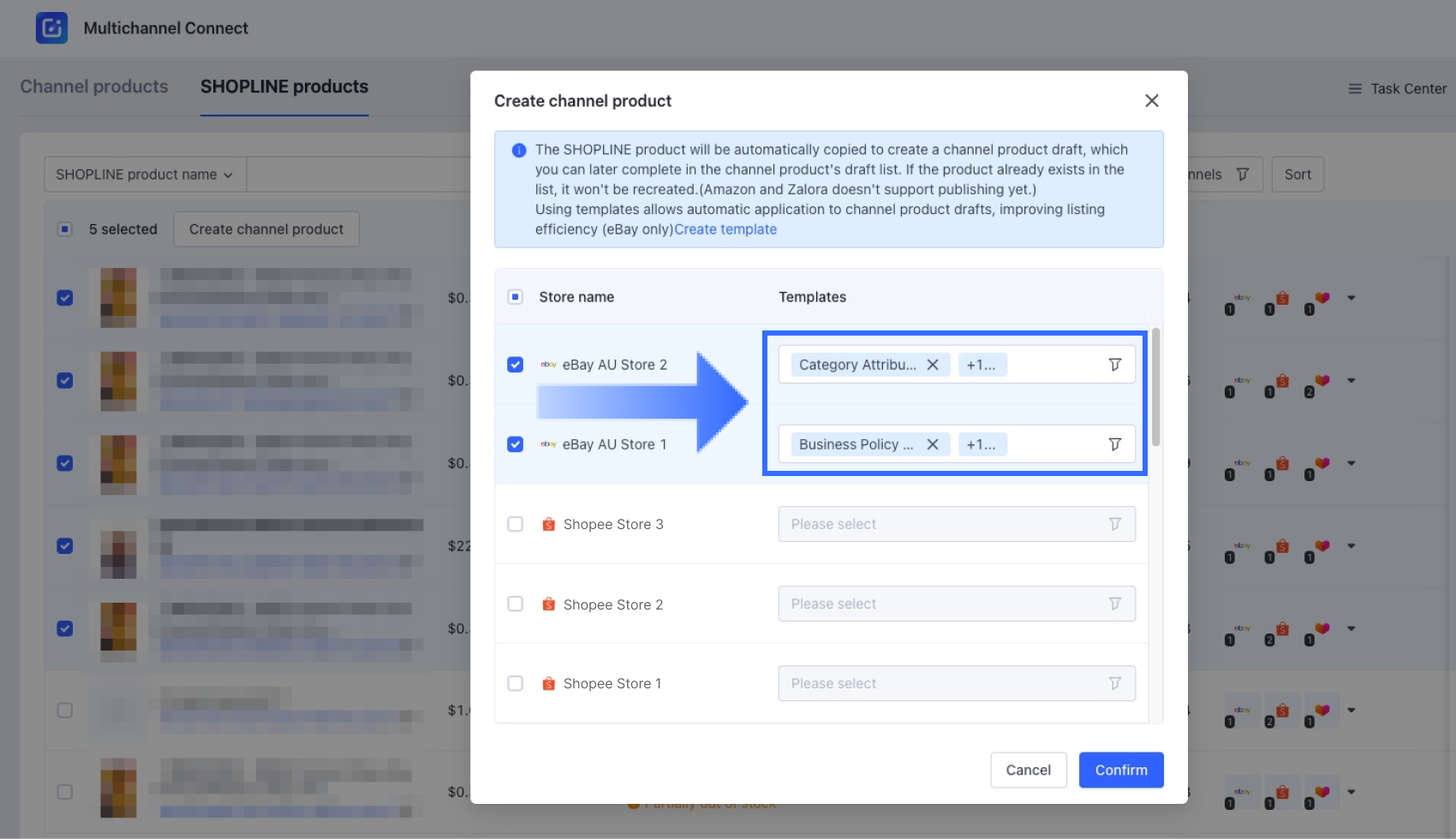Open Shopee Store 2 template dropdown
The height and width of the screenshot is (839, 1456).
956,604
